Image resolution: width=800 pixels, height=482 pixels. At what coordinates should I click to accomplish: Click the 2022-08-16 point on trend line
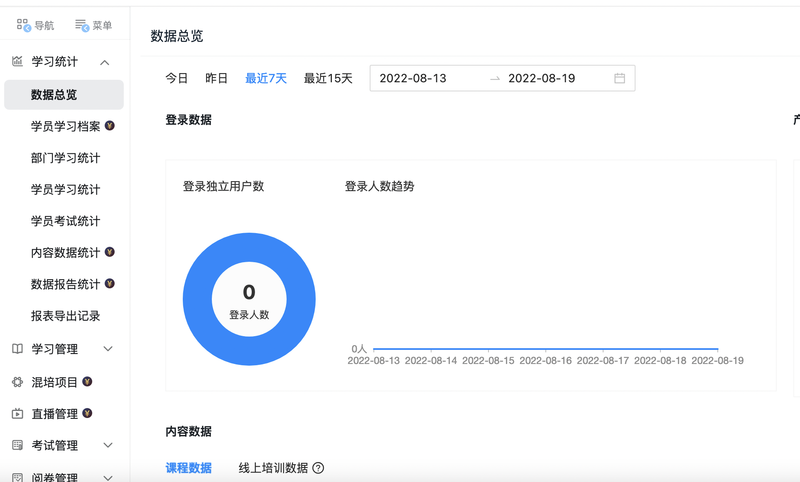click(x=545, y=349)
